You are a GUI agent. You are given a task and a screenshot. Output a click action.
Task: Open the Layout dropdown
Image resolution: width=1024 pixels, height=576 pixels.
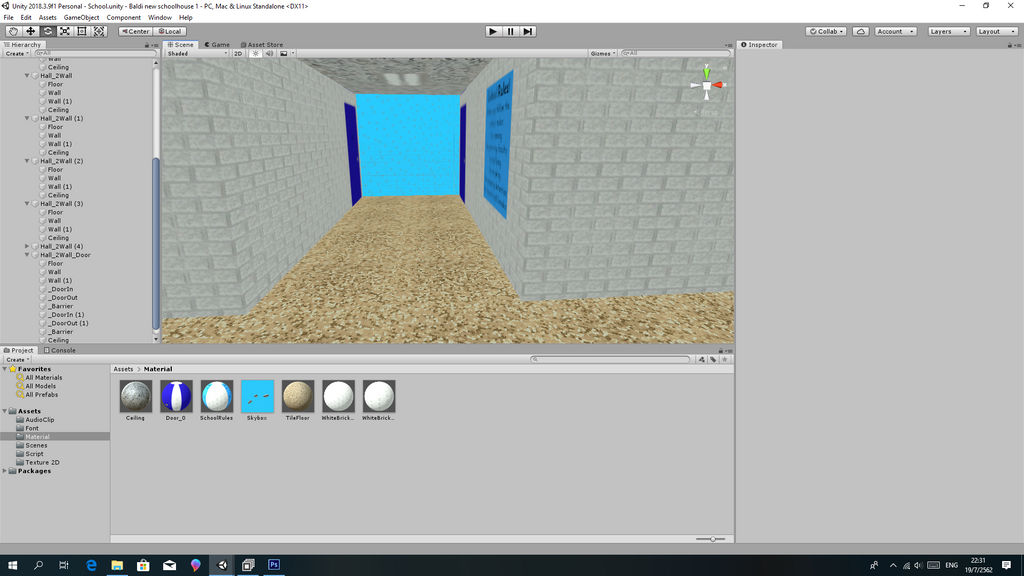pos(997,31)
